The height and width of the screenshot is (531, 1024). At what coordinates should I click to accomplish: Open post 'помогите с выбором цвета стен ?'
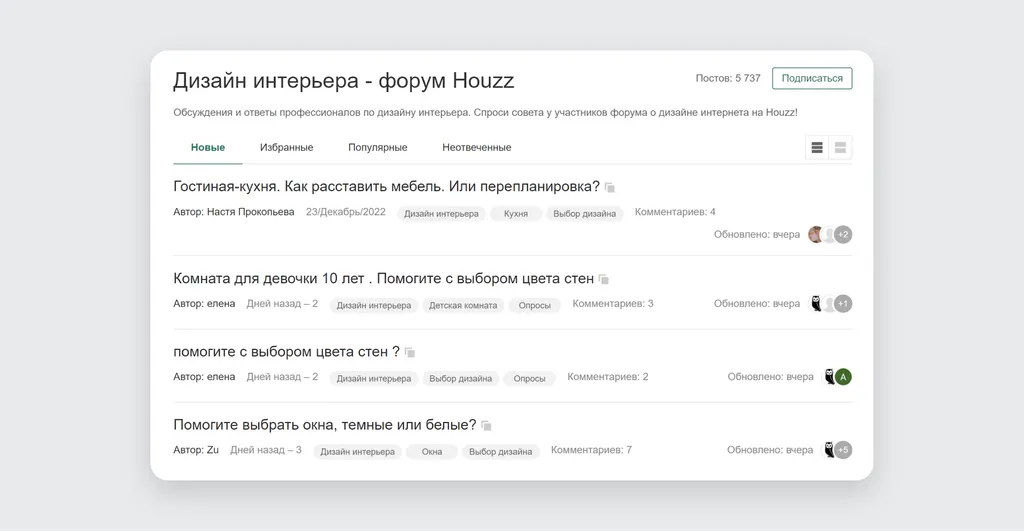286,352
